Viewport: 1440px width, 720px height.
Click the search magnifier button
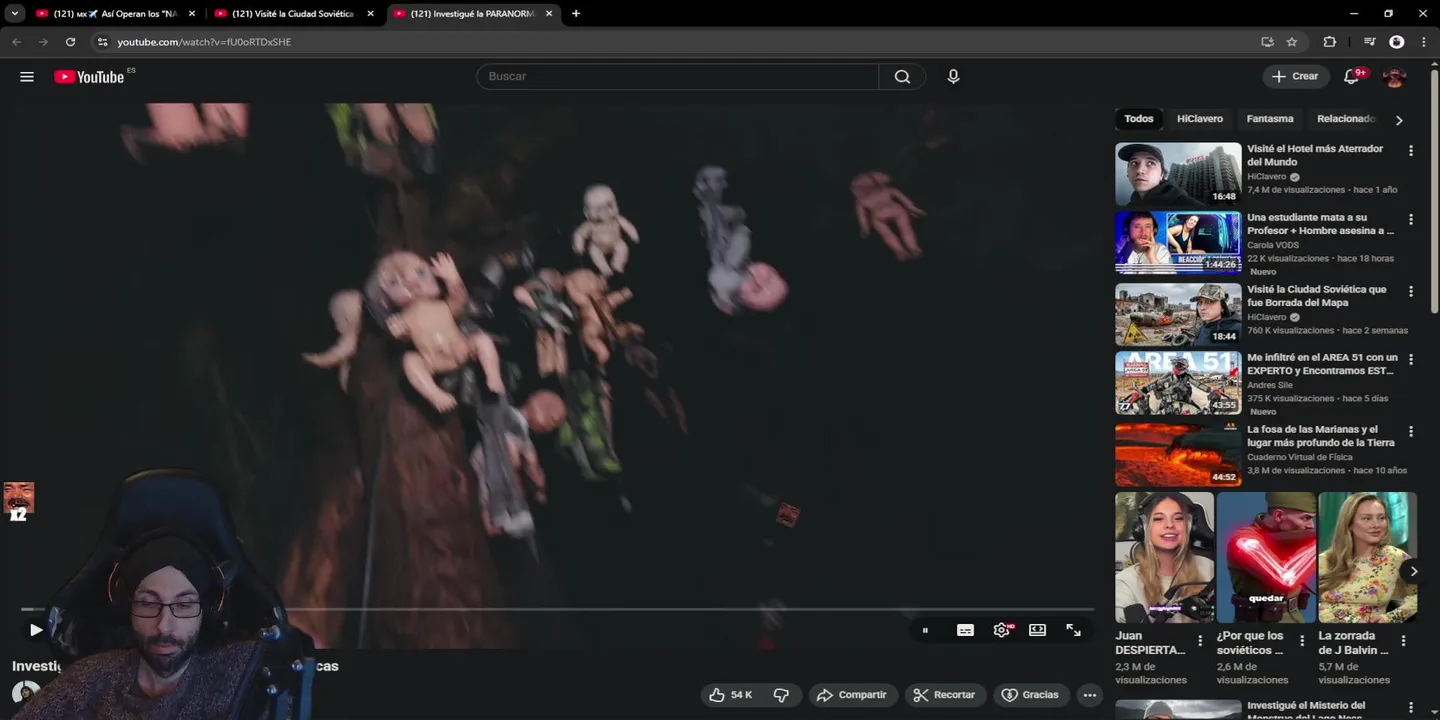click(902, 77)
